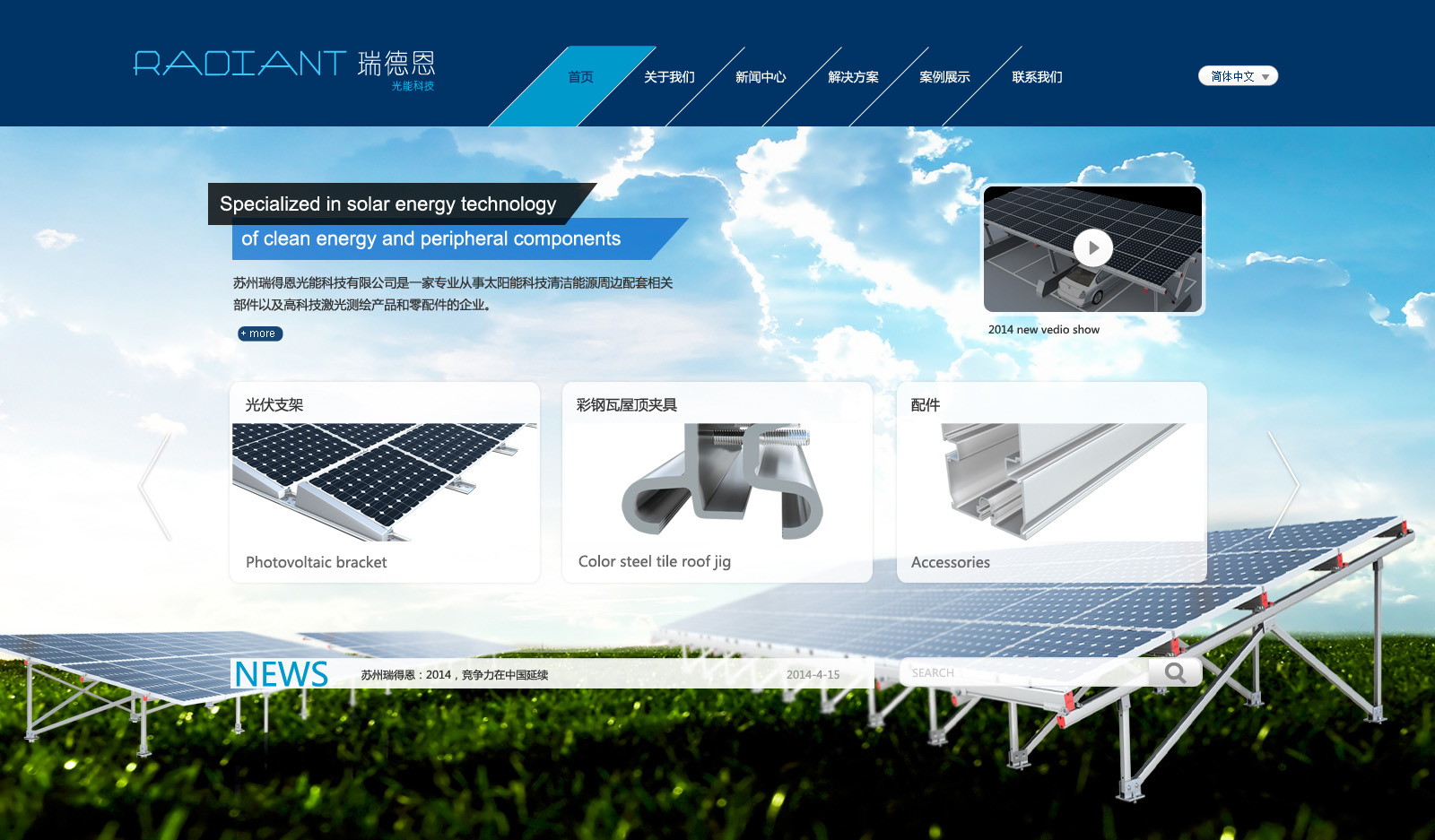Play the 2014 new video
The image size is (1435, 840).
1092,248
